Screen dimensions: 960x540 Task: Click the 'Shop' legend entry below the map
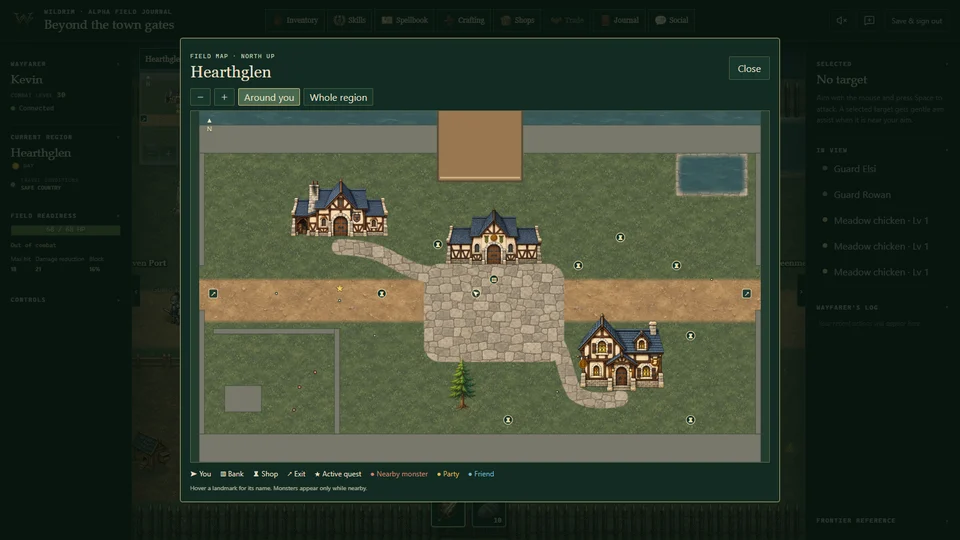[x=266, y=474]
